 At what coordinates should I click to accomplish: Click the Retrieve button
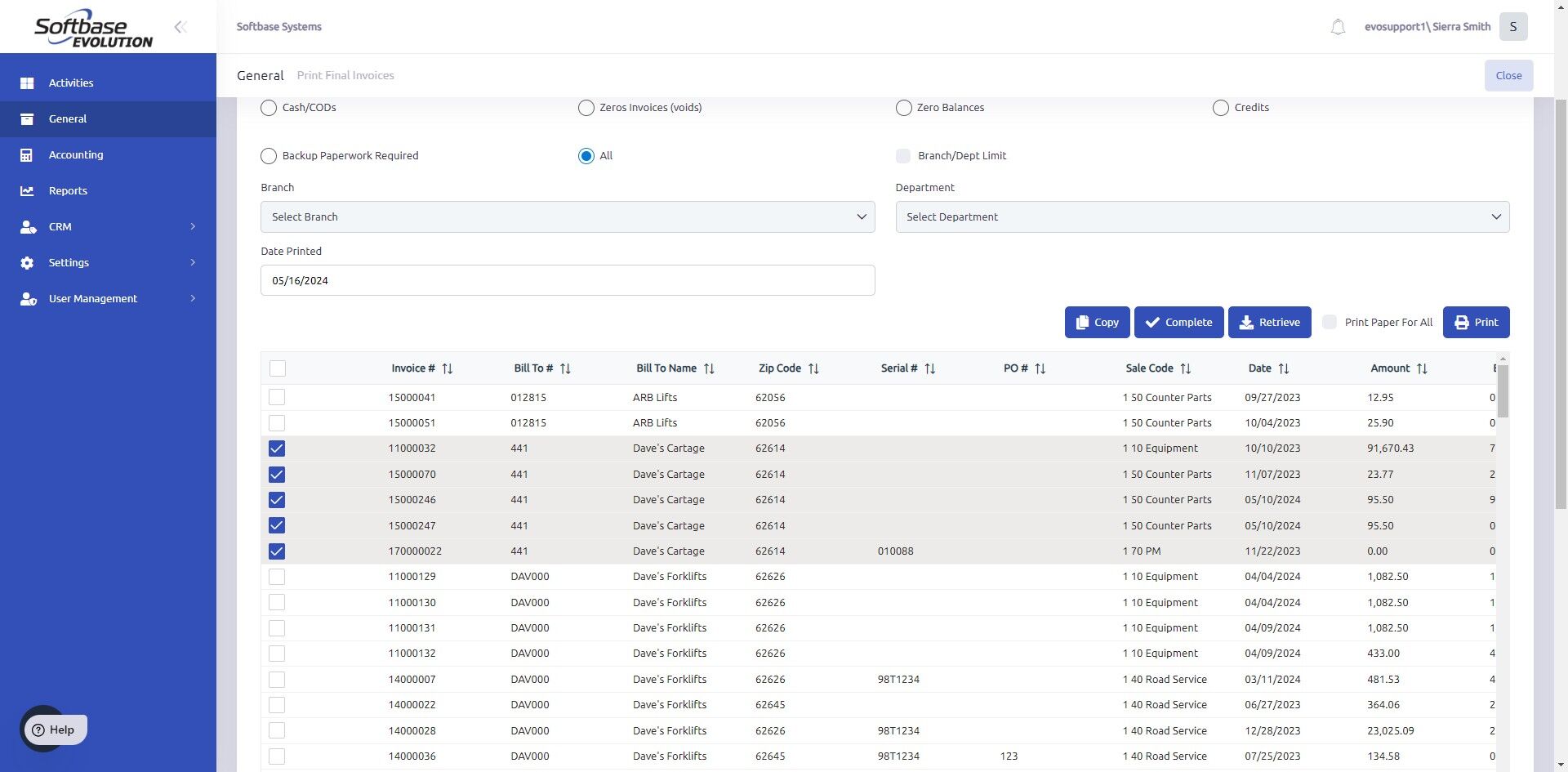point(1269,322)
